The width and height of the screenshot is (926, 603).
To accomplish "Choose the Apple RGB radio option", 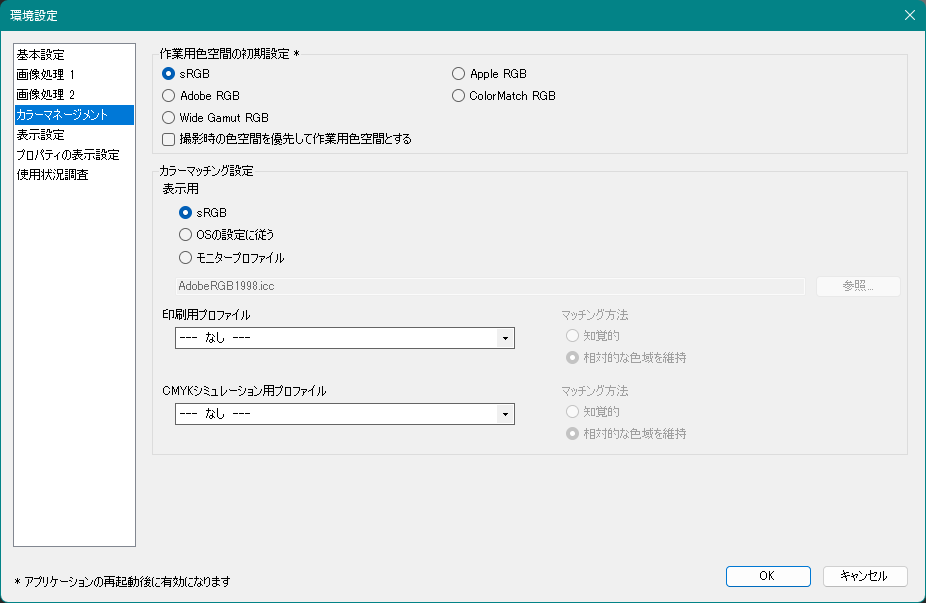I will (x=459, y=74).
